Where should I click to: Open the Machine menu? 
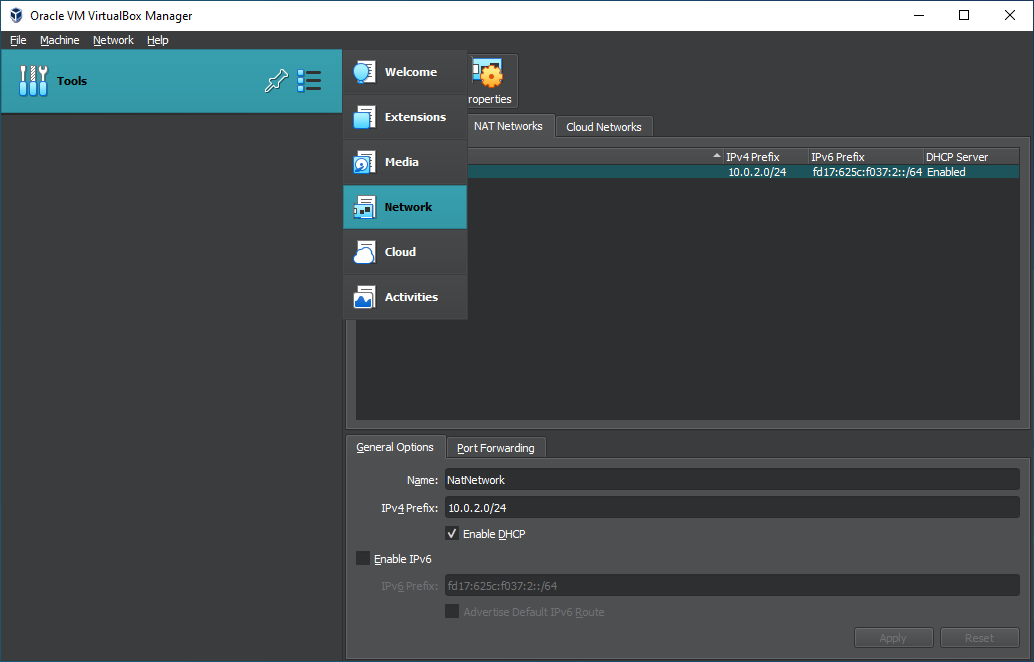[x=59, y=40]
